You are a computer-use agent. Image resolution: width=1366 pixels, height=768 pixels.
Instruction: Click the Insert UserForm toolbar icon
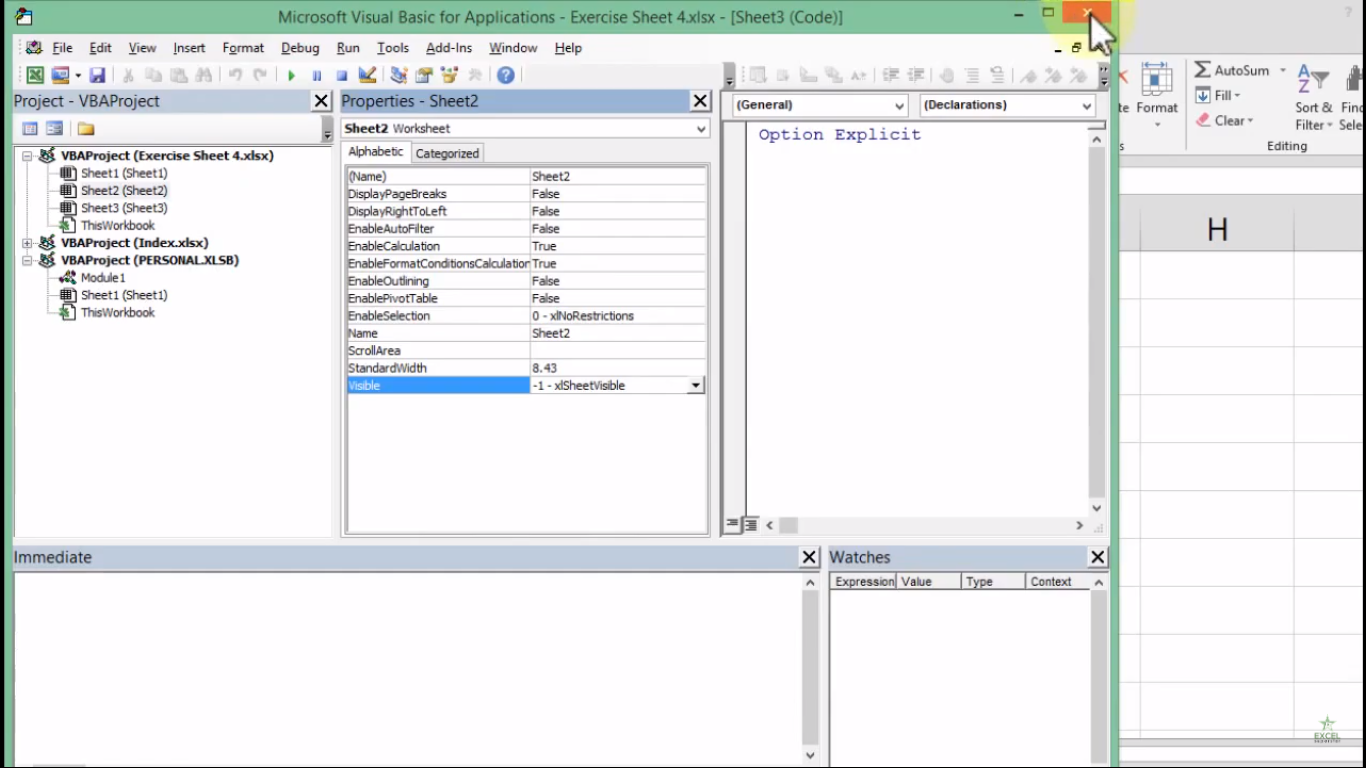pos(60,75)
